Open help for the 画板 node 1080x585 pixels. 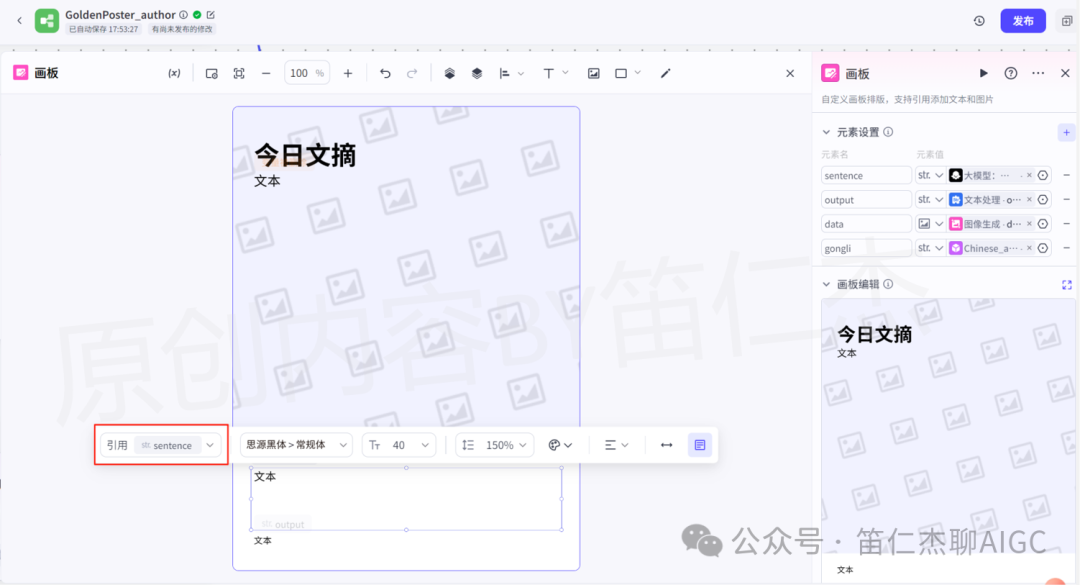[x=1010, y=73]
